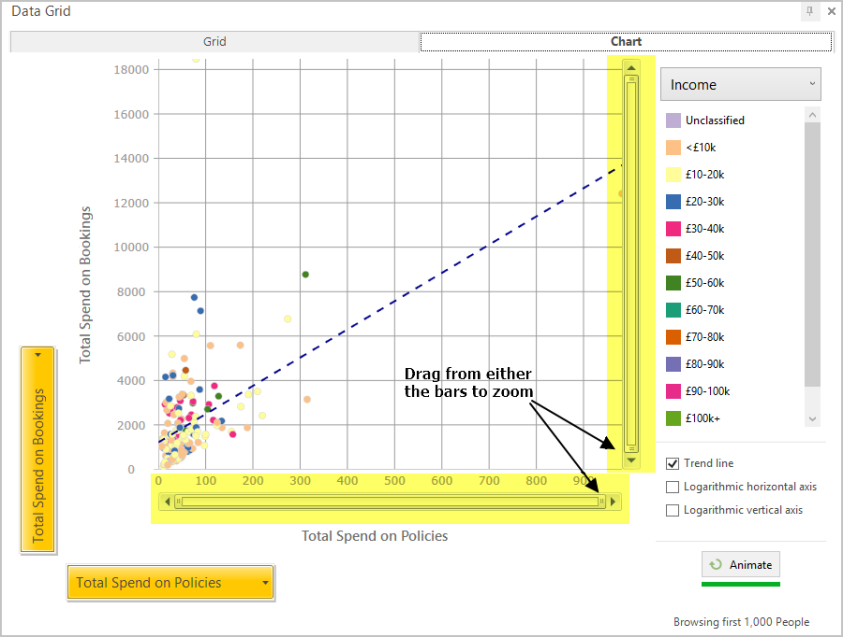Enable Logarithmic horizontal axis
This screenshot has width=843, height=637.
pyautogui.click(x=672, y=486)
